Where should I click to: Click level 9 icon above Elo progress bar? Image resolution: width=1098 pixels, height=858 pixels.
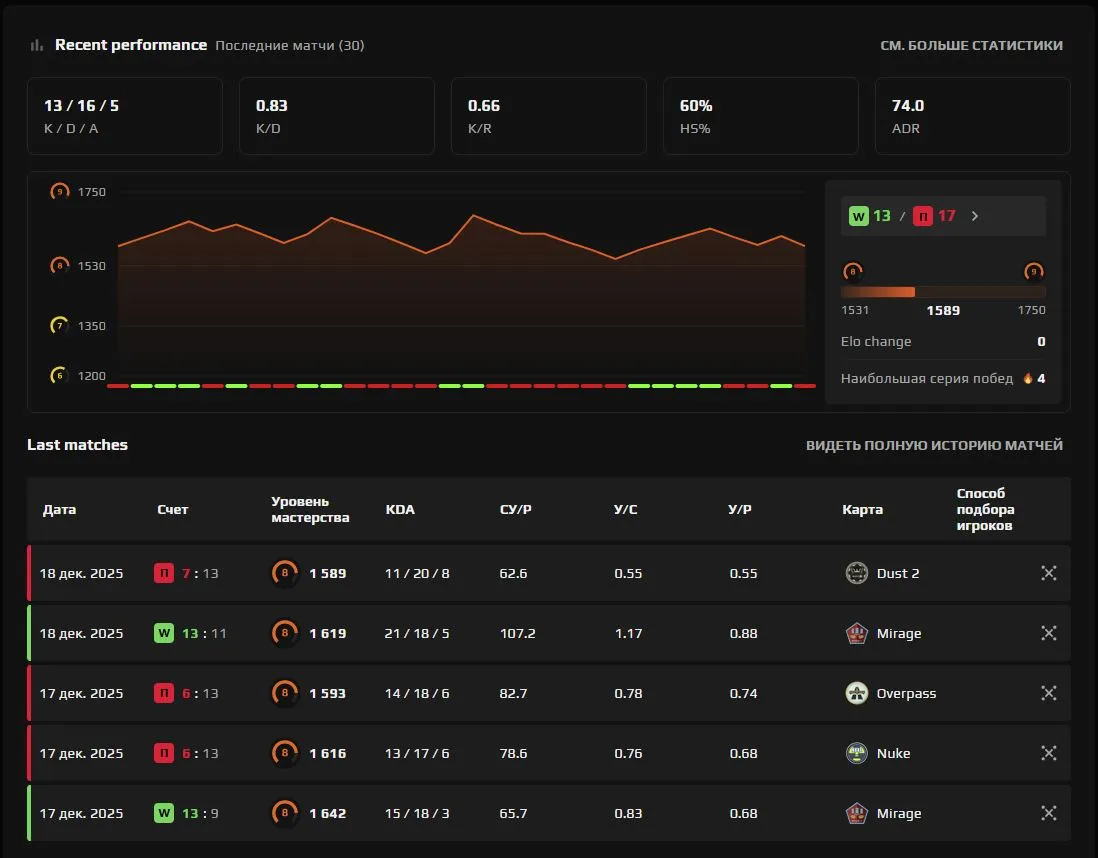[1034, 271]
